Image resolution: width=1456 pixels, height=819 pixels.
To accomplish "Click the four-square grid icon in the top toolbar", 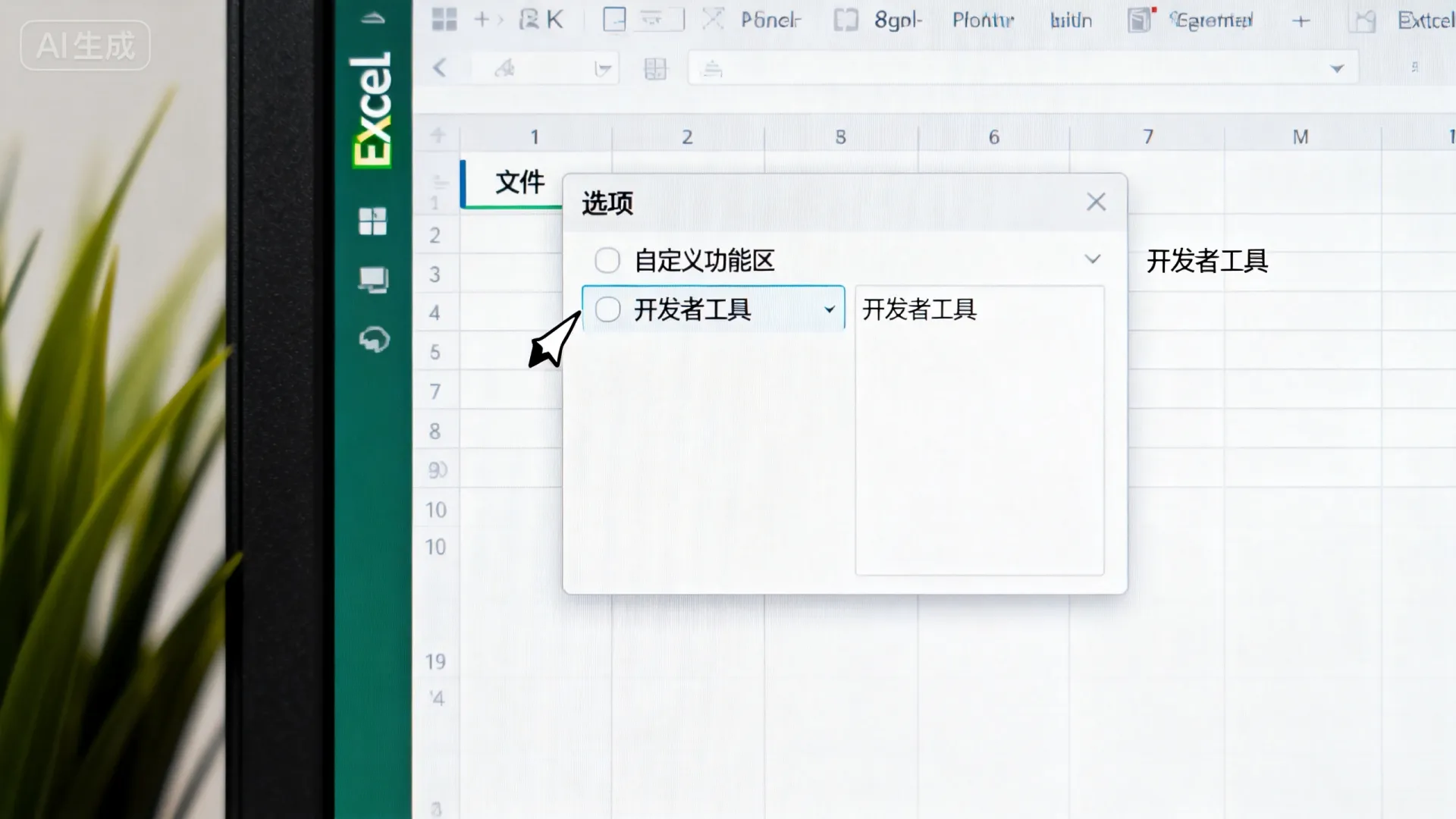I will (444, 20).
